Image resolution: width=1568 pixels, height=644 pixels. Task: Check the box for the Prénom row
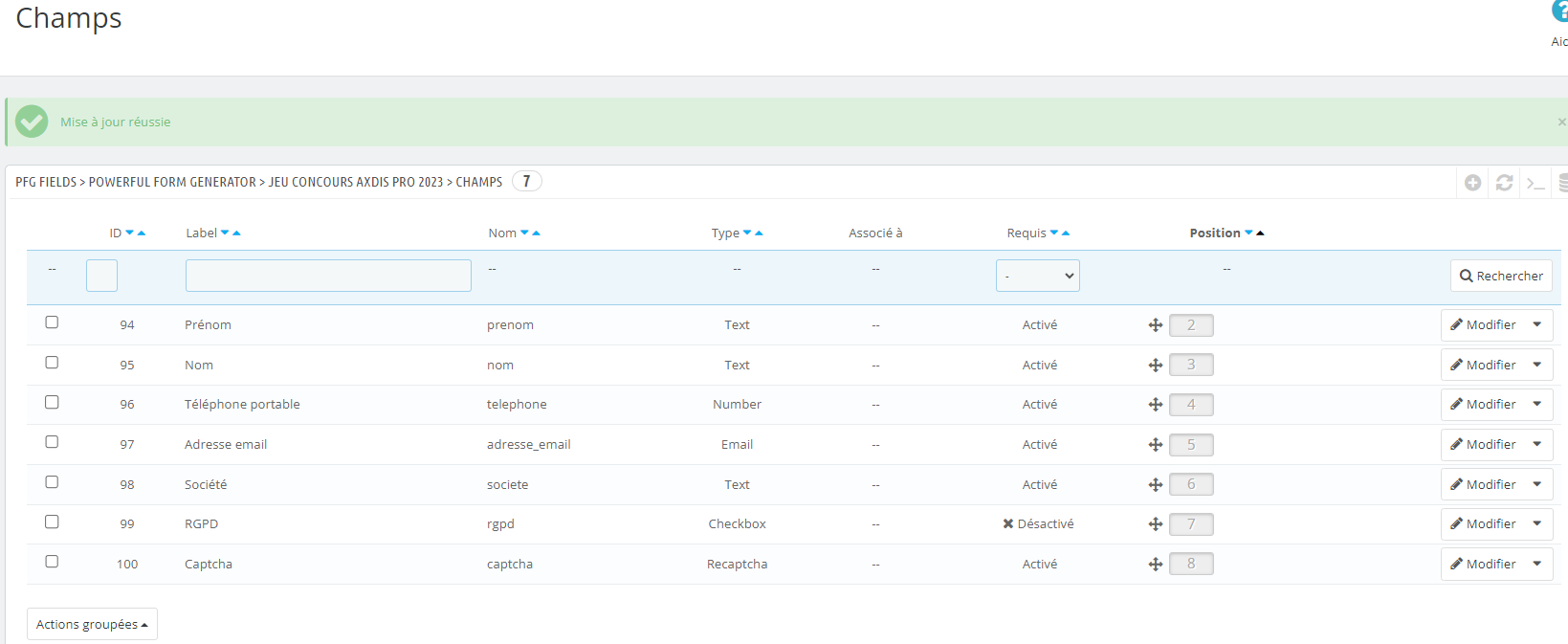tap(52, 322)
